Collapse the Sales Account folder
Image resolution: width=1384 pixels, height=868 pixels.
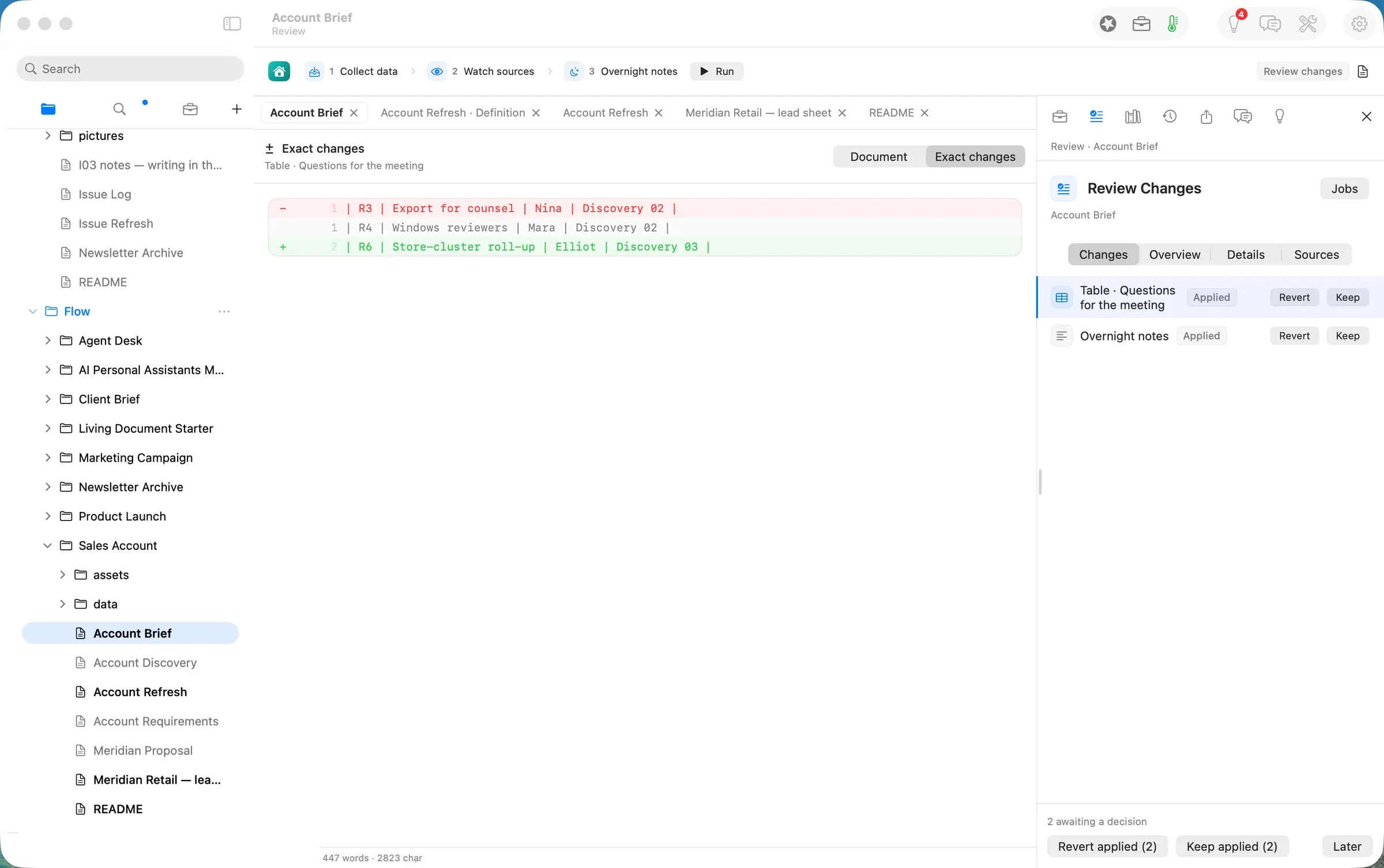[x=48, y=545]
